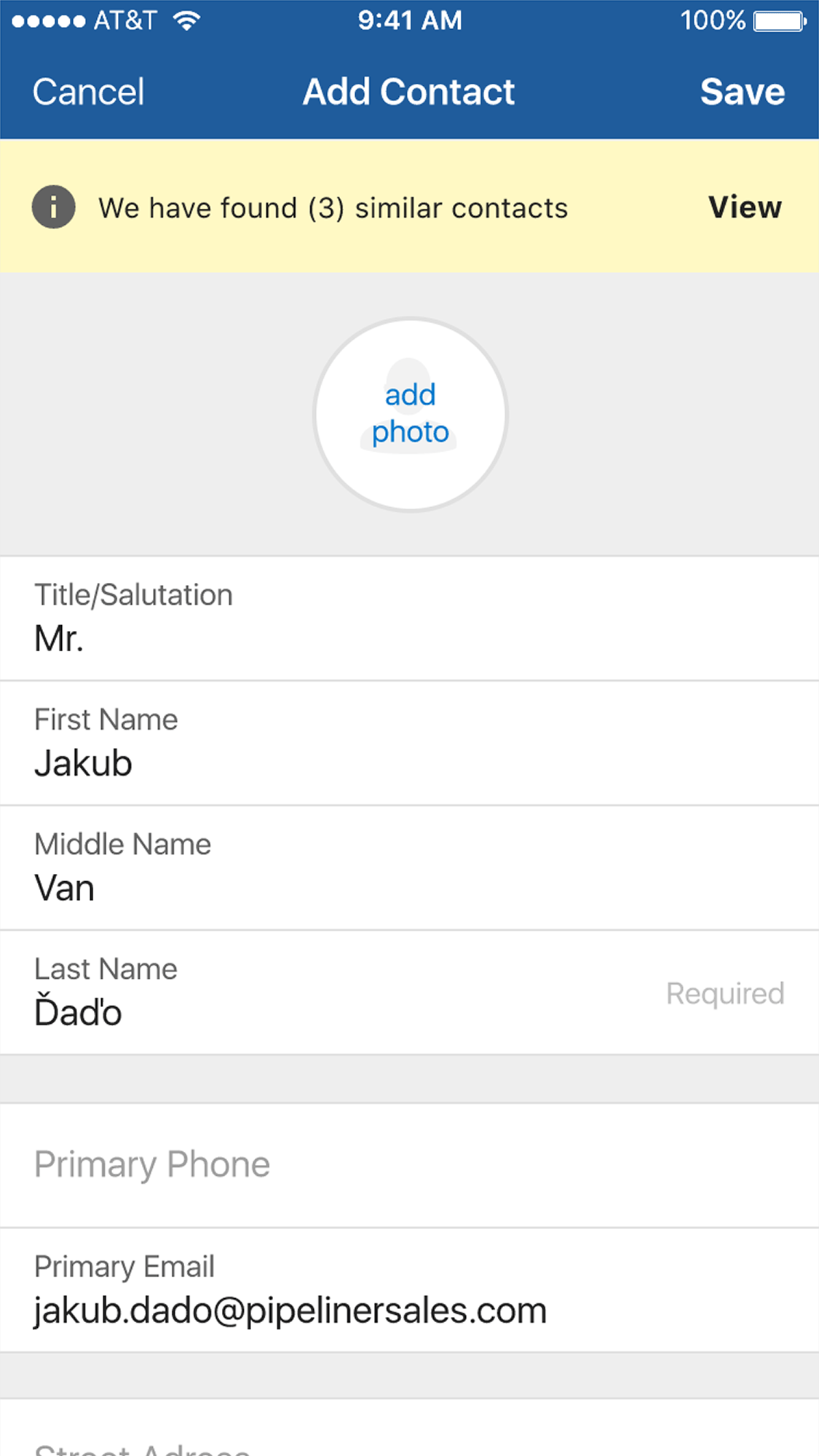819x1456 pixels.
Task: Open the Title/Salutation field showing Mr.
Action: click(x=409, y=619)
